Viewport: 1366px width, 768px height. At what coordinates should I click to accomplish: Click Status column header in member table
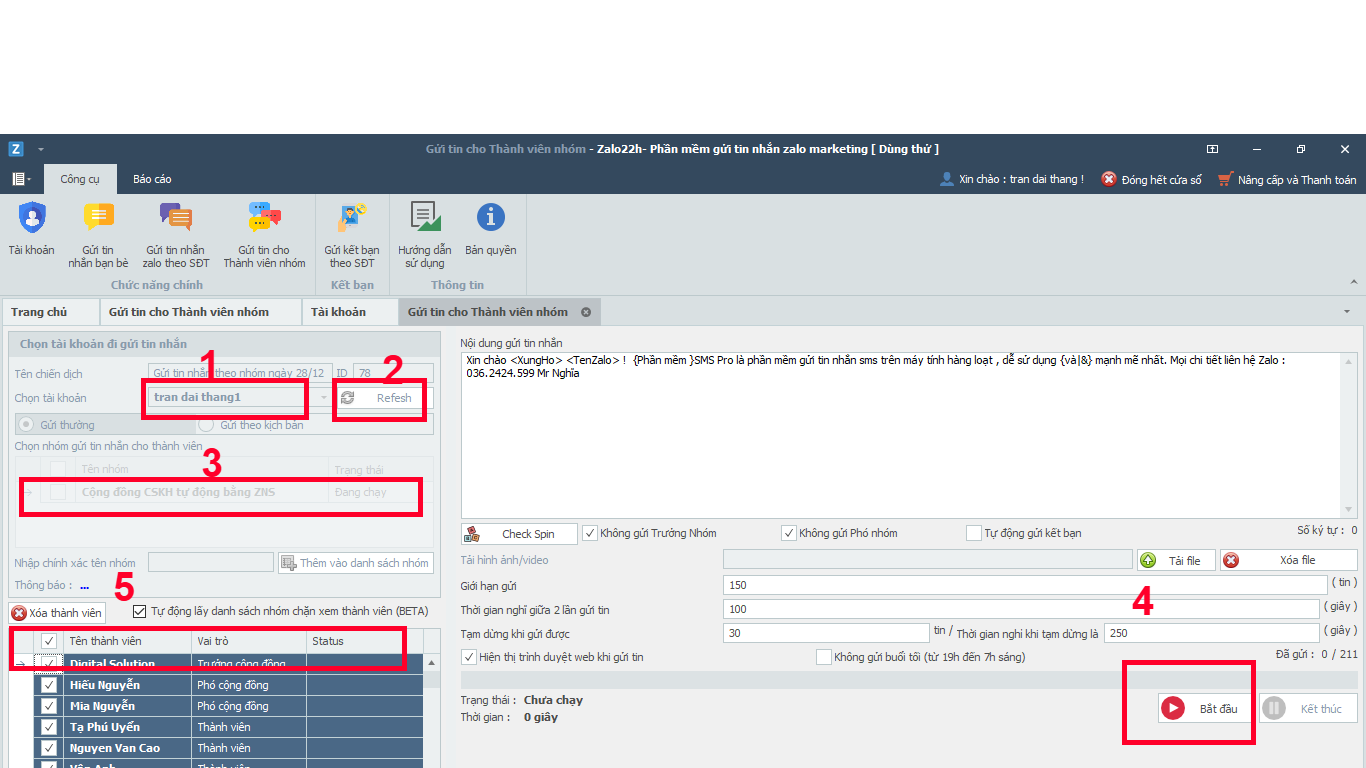coord(365,641)
